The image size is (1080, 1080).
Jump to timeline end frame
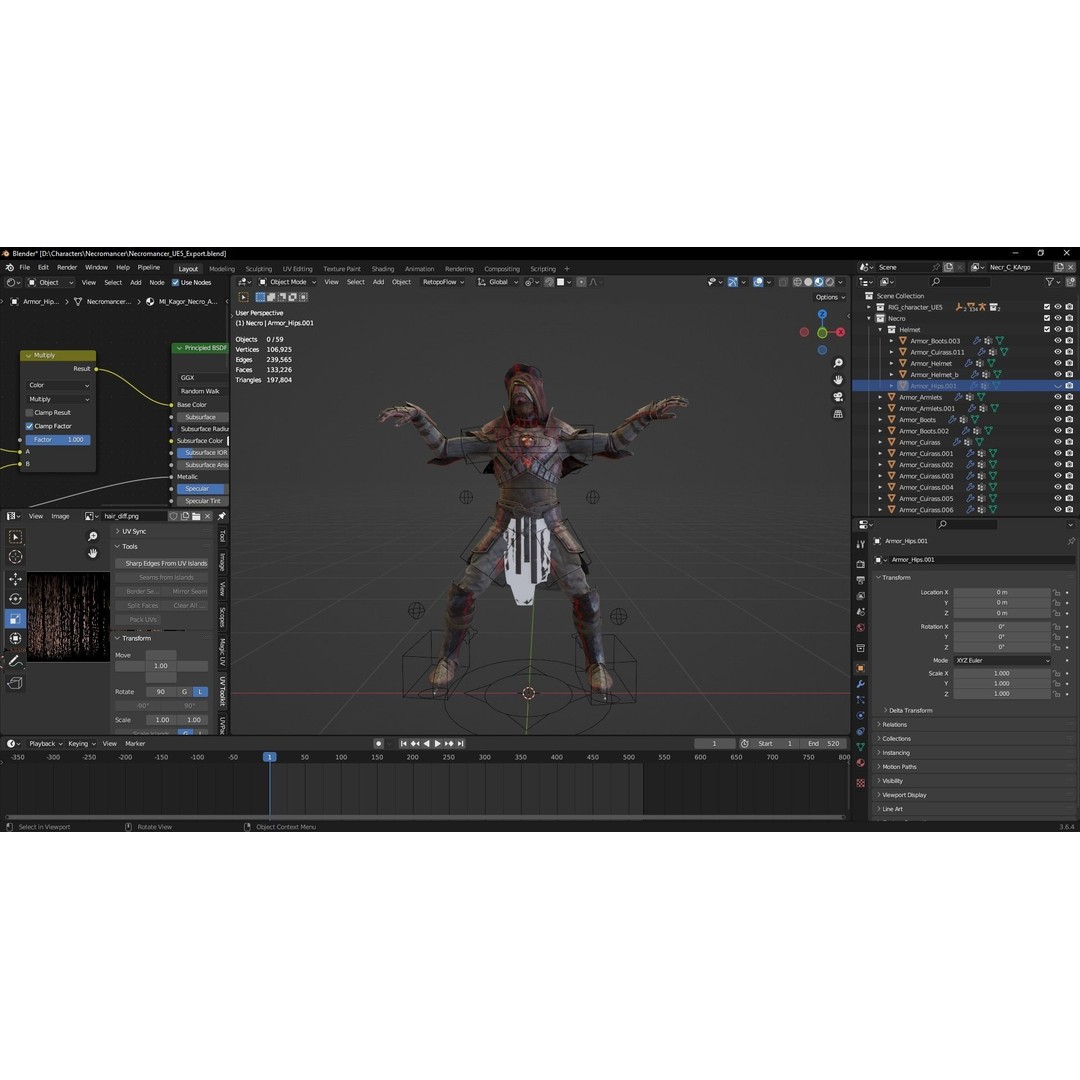point(461,744)
